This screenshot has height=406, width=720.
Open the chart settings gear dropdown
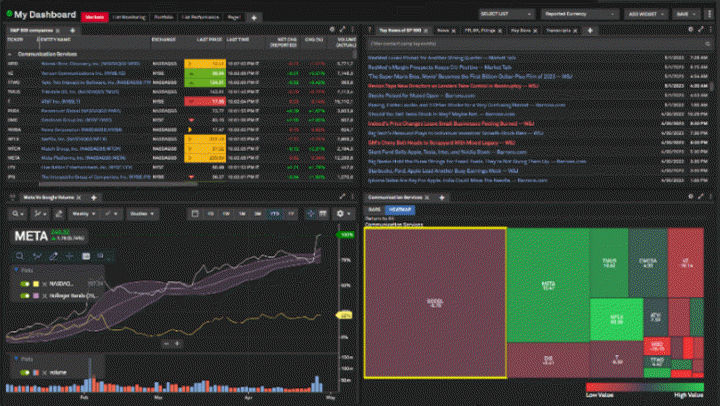[343, 214]
